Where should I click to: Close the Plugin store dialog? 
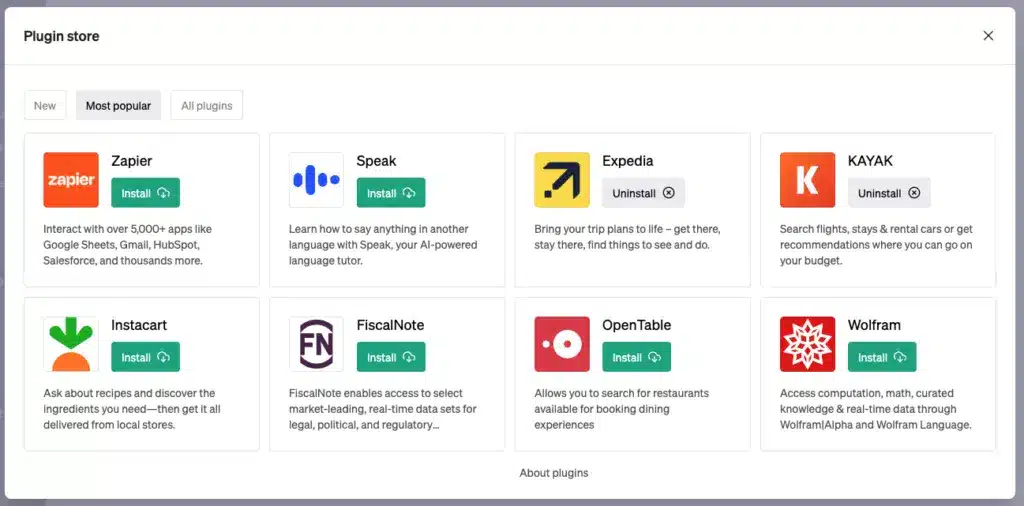[988, 36]
